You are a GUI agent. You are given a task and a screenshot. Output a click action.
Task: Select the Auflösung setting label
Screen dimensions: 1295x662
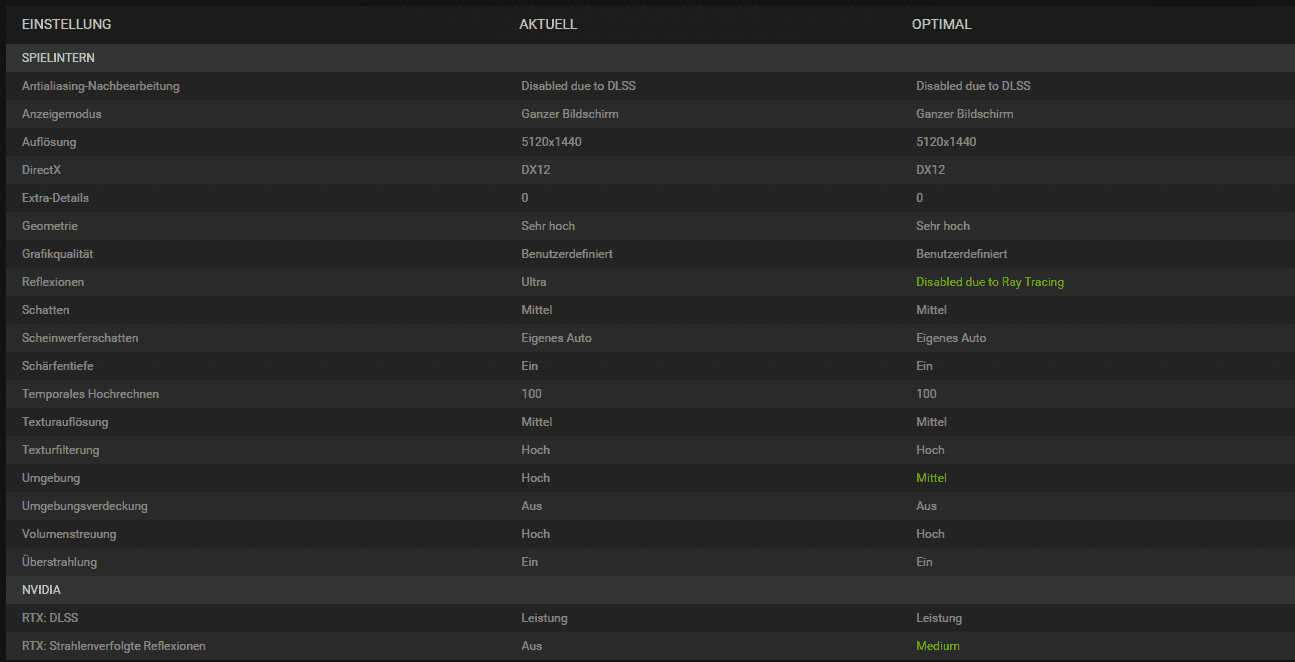[x=49, y=142]
